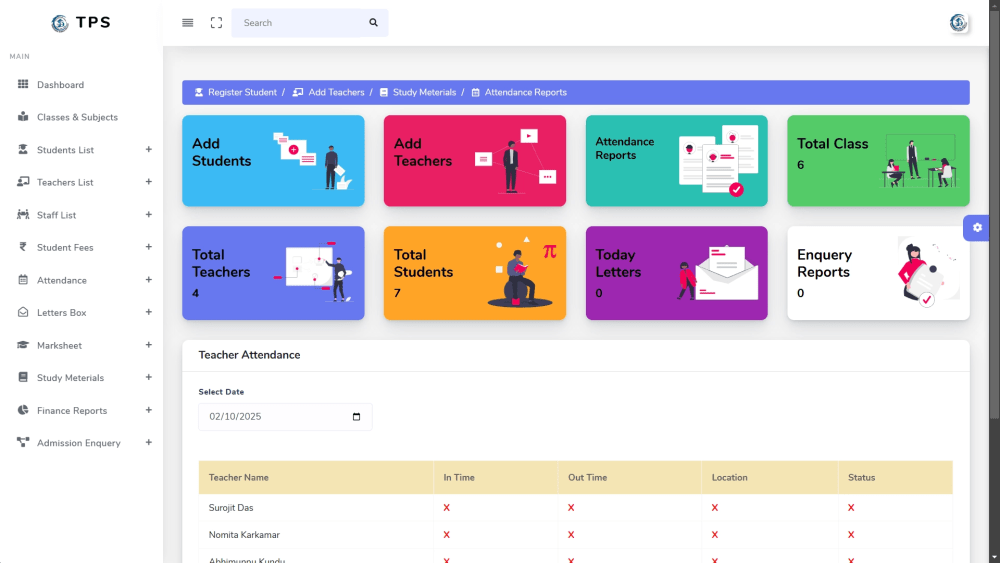Open the Add Students card
Screen dimensions: 1000x563
click(273, 161)
